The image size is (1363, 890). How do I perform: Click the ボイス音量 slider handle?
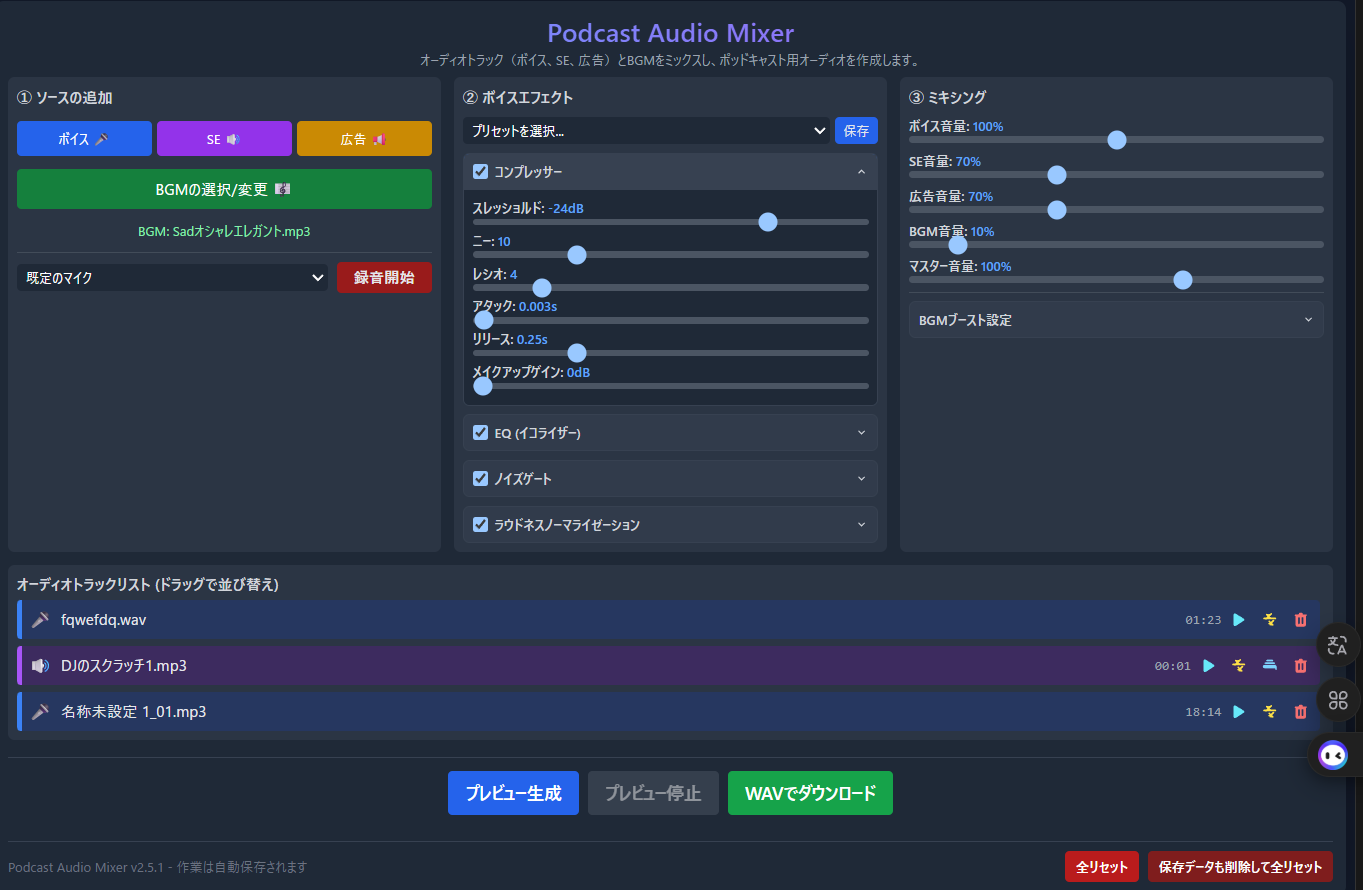pos(1117,140)
